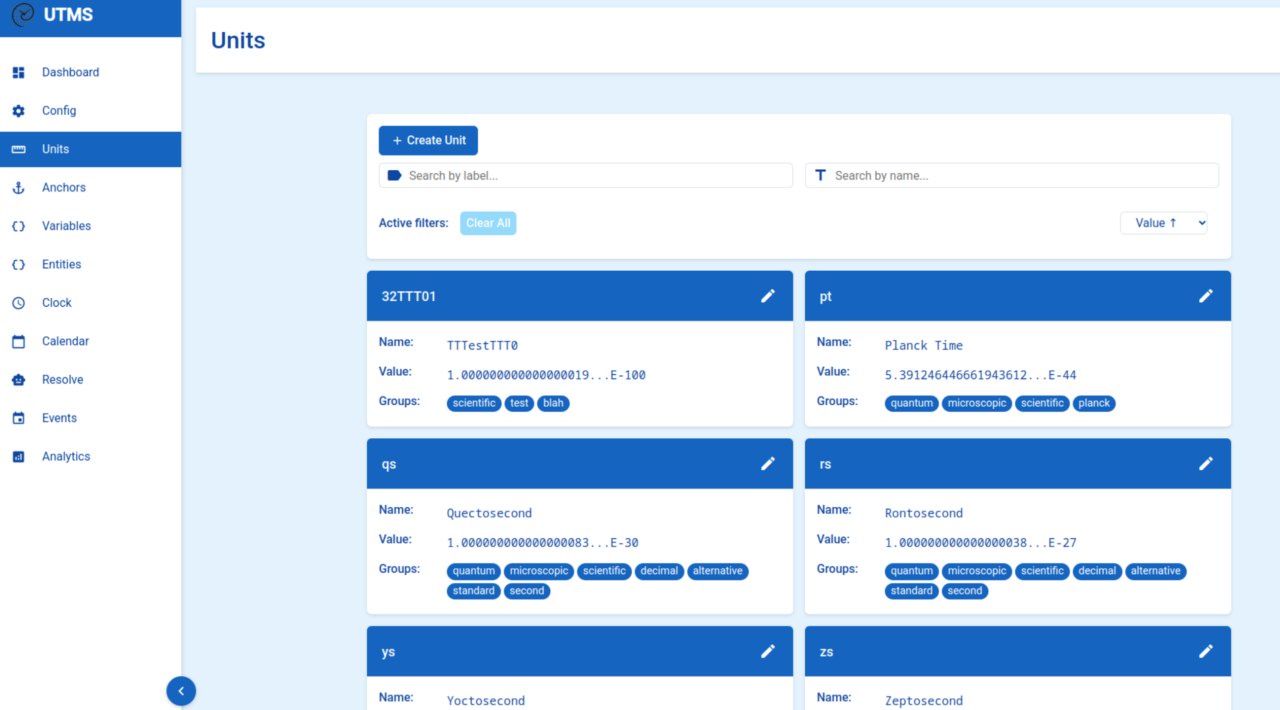Collapse the sidebar with chevron button
The width and height of the screenshot is (1280, 710).
tap(181, 690)
